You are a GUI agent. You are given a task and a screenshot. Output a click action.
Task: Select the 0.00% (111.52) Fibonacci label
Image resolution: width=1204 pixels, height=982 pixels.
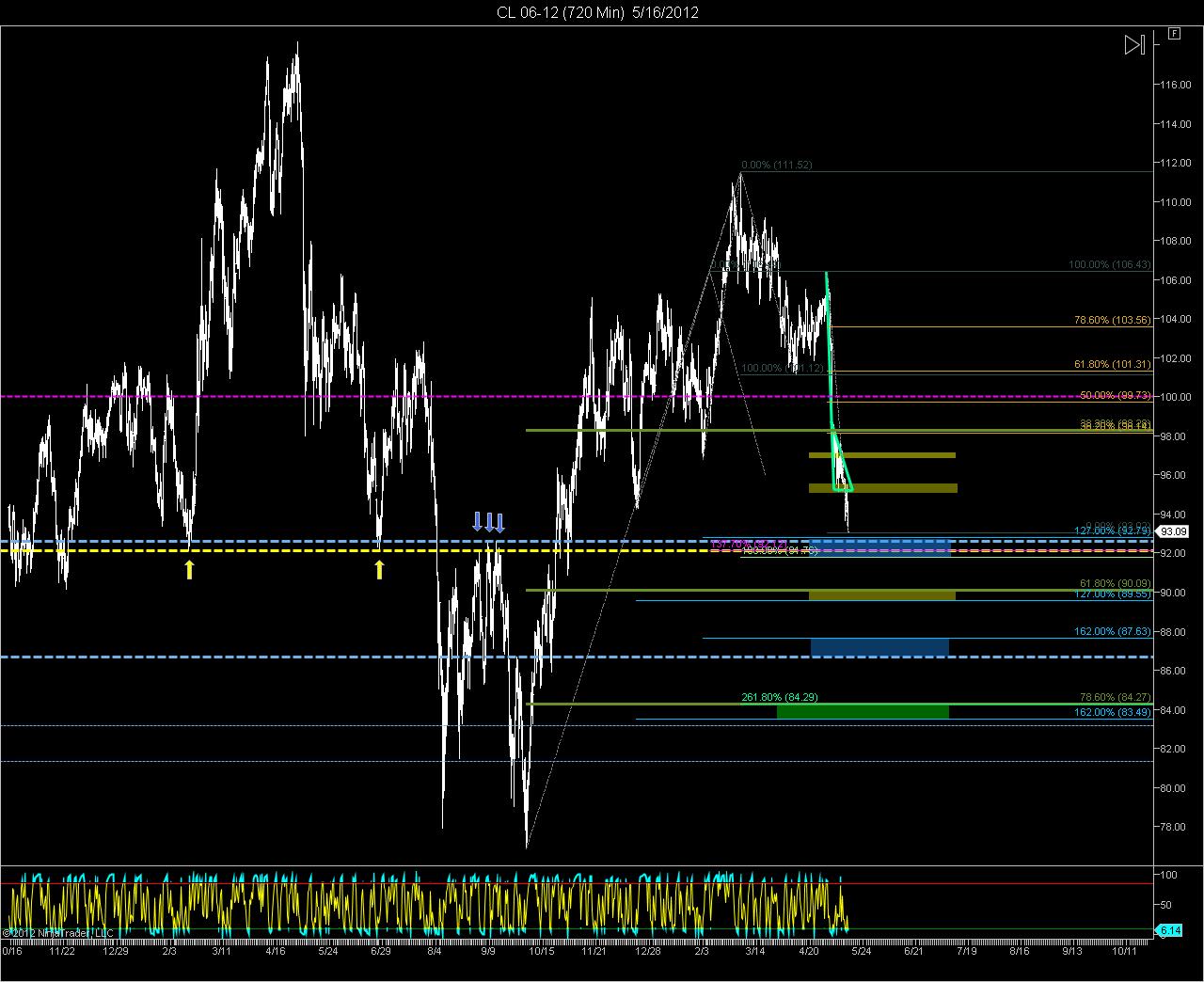click(x=777, y=165)
